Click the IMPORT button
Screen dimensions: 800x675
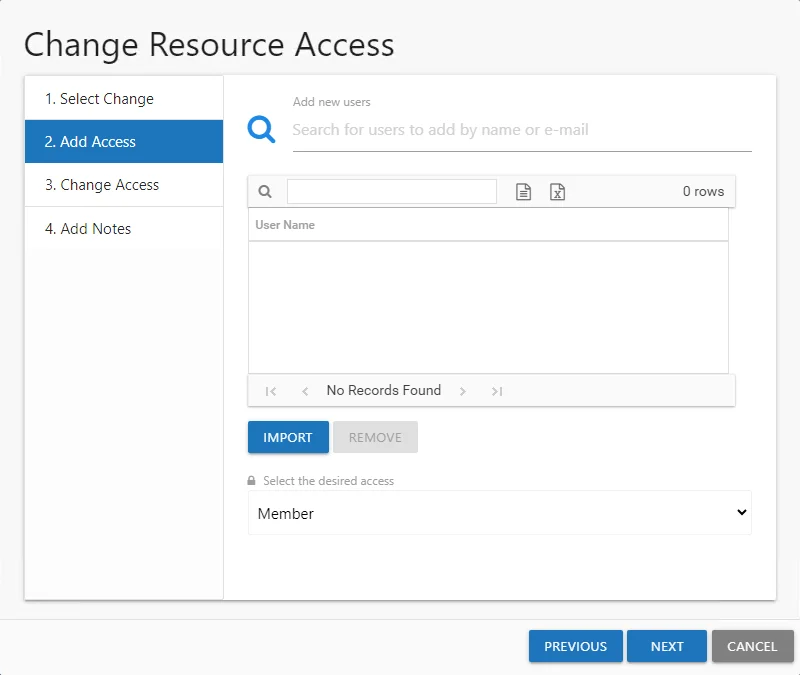pyautogui.click(x=288, y=437)
